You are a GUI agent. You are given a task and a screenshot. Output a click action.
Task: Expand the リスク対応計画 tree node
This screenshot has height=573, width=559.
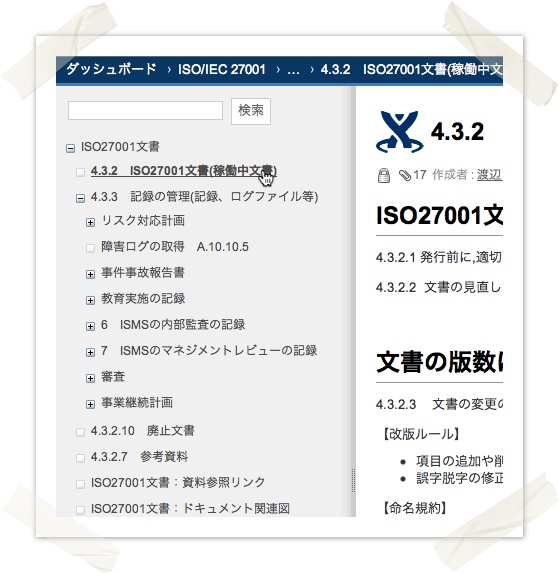click(90, 222)
